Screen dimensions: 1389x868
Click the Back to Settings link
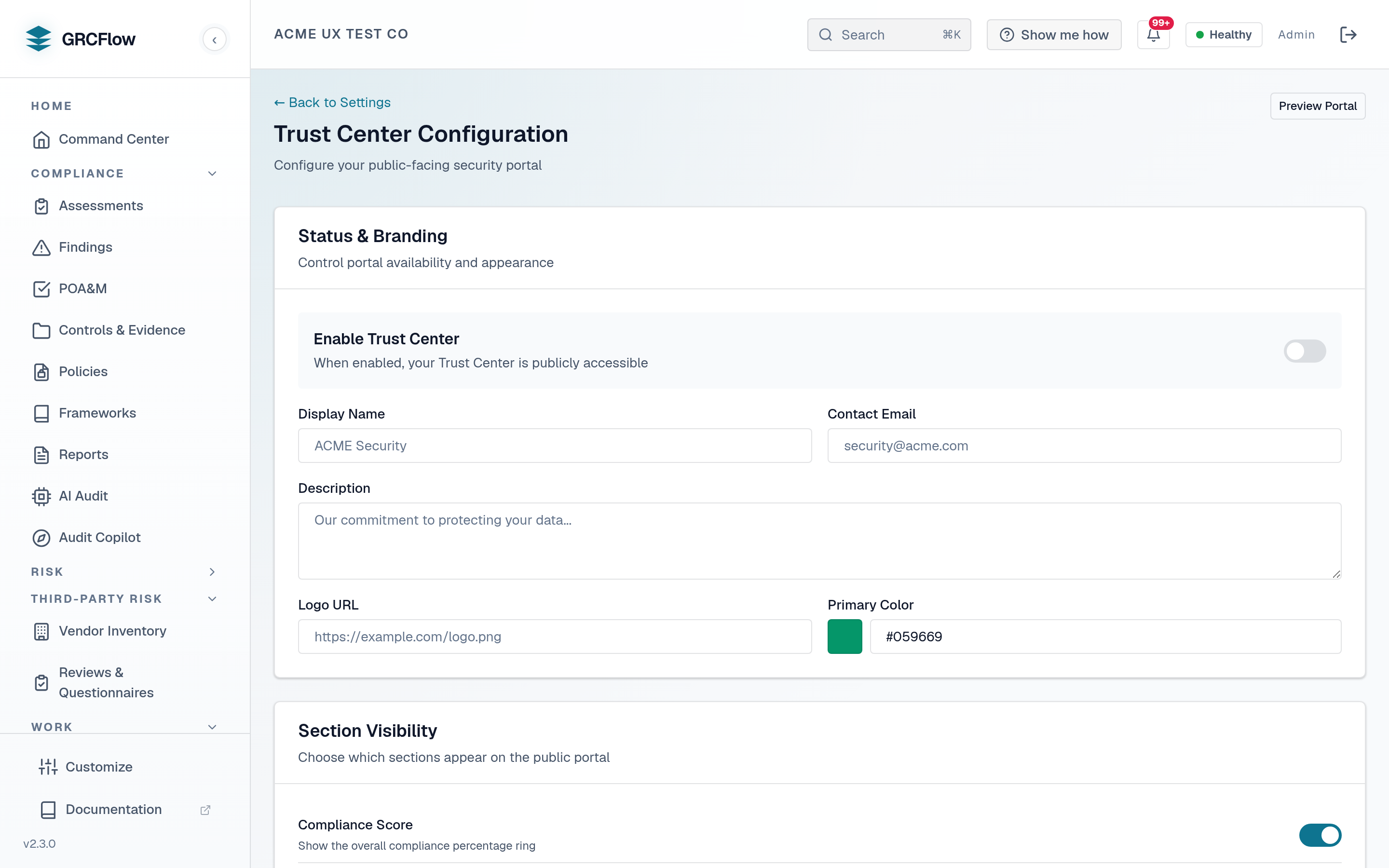332,103
